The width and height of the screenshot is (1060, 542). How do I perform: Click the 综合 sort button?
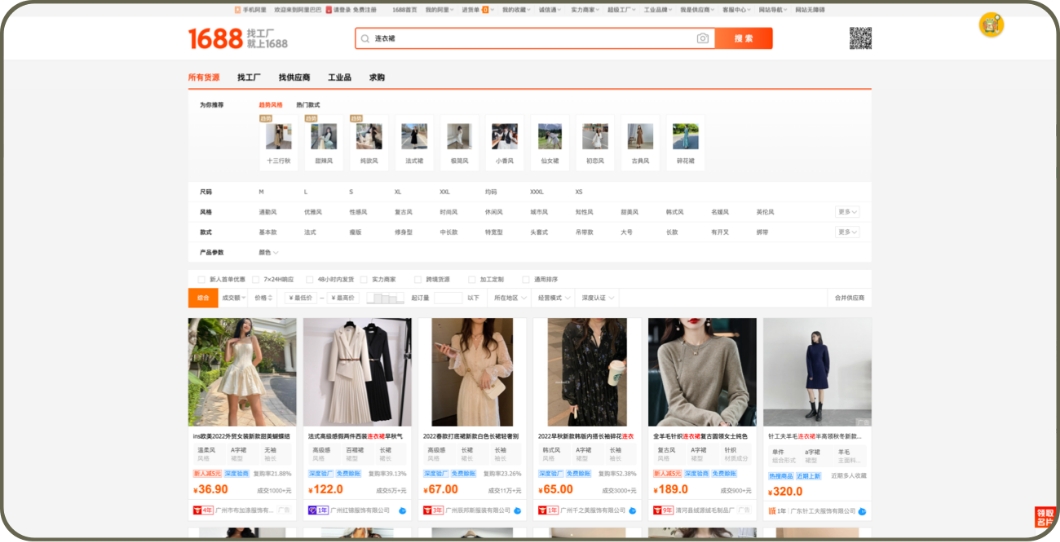click(203, 297)
